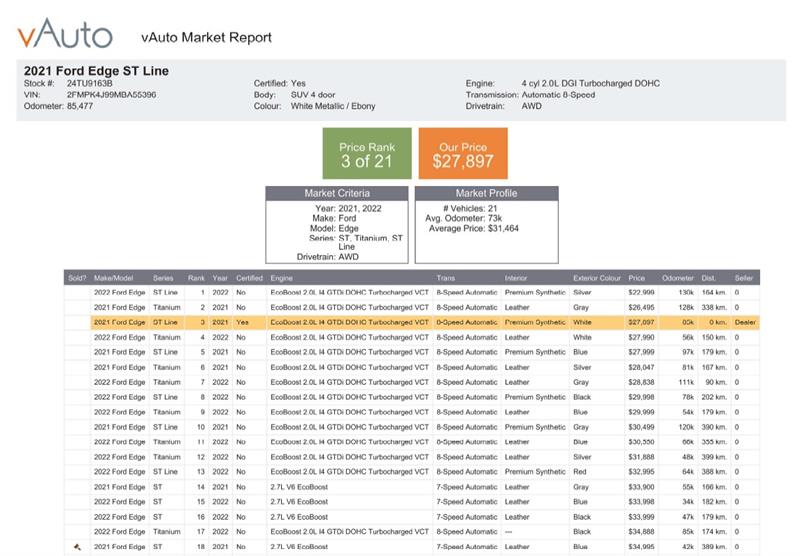This screenshot has width=800, height=556.
Task: Select the vAuto Market Report title
Action: pos(206,37)
